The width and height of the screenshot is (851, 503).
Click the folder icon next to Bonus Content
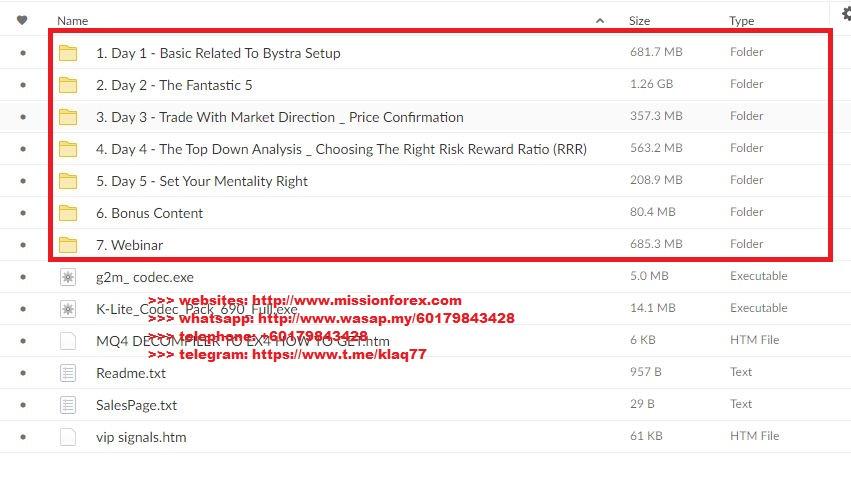click(x=68, y=213)
